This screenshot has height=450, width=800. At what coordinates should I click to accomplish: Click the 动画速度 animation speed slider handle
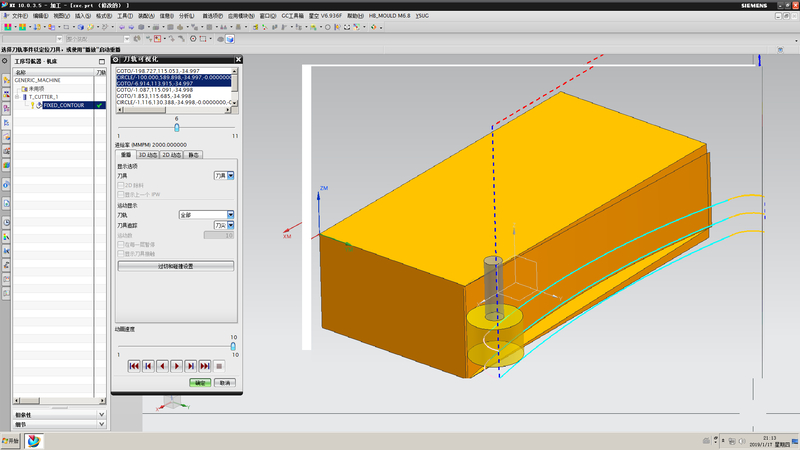233,346
